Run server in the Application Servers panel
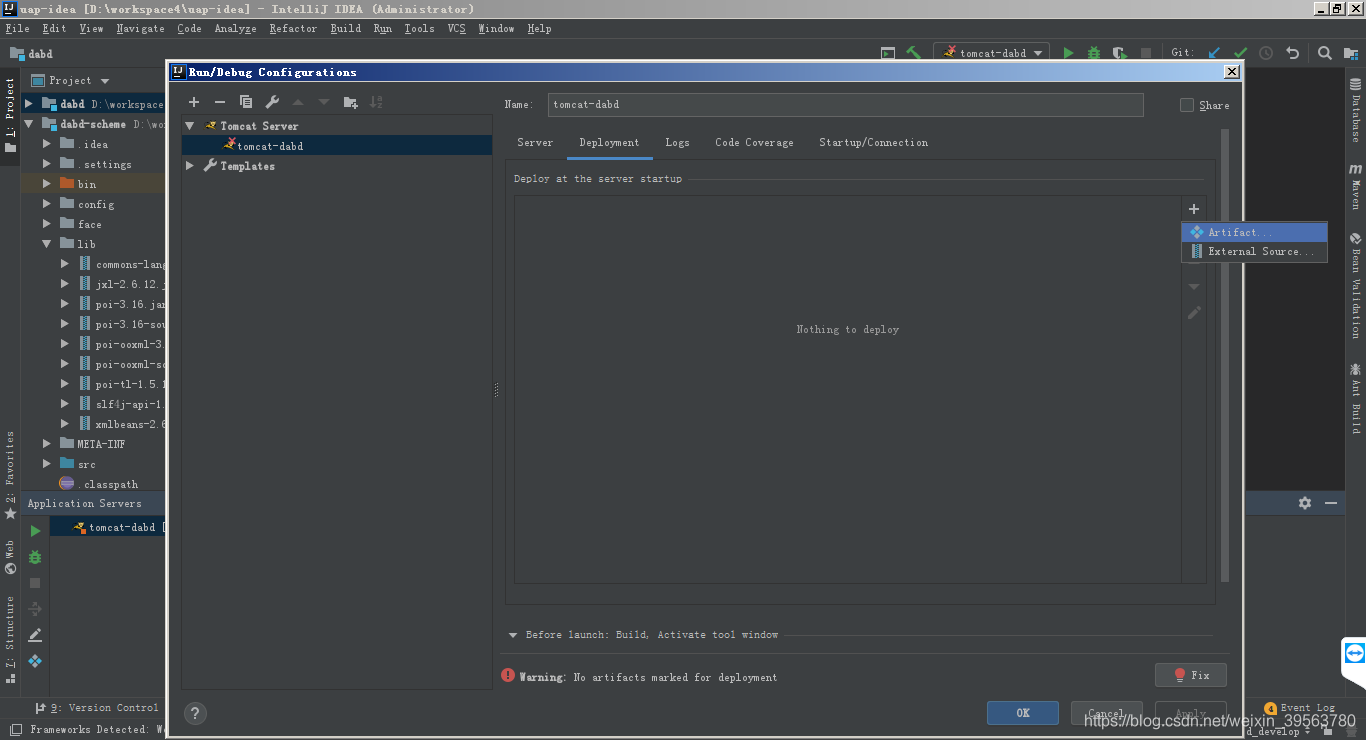The image size is (1366, 740). 35,531
